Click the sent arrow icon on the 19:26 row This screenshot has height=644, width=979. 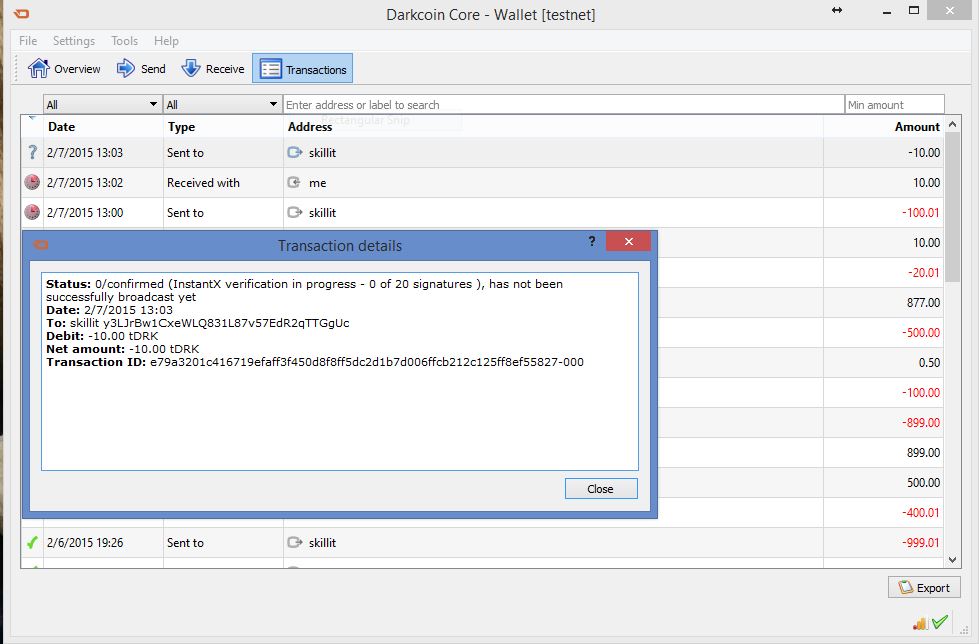click(x=295, y=542)
